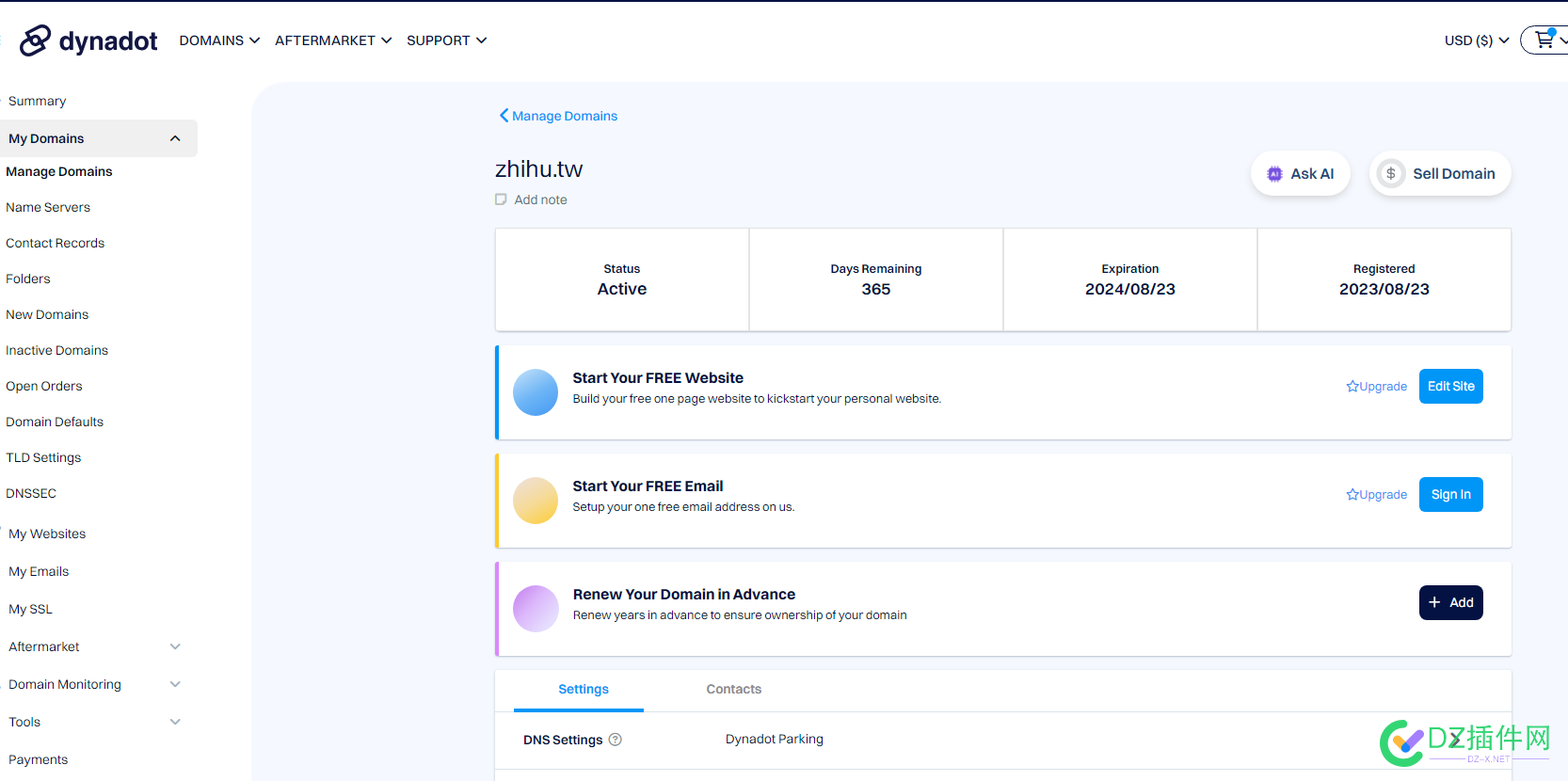The height and width of the screenshot is (781, 1568).
Task: Change currency from USD ($)
Action: (1477, 40)
